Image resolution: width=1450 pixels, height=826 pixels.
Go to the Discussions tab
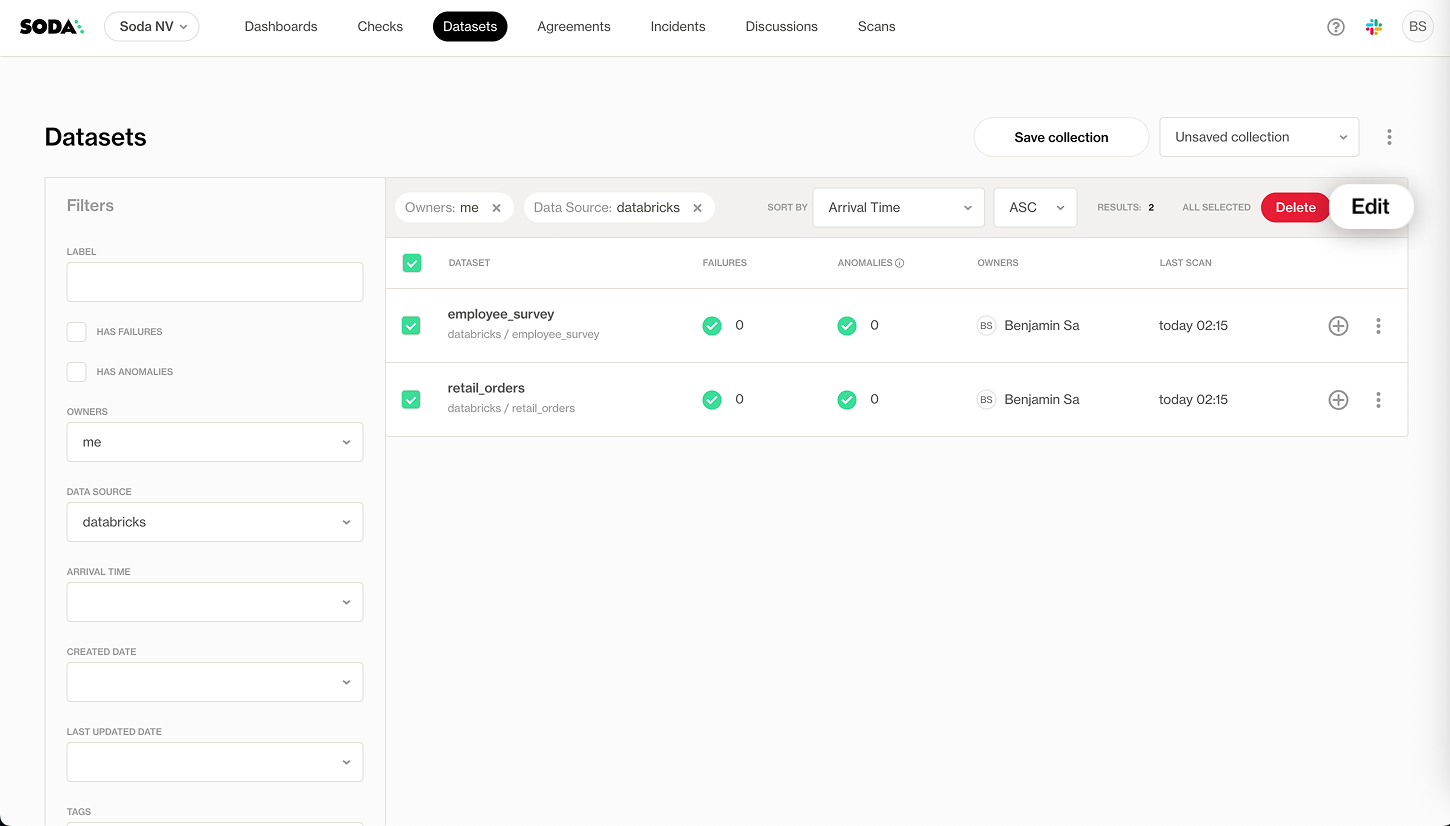[x=782, y=27]
